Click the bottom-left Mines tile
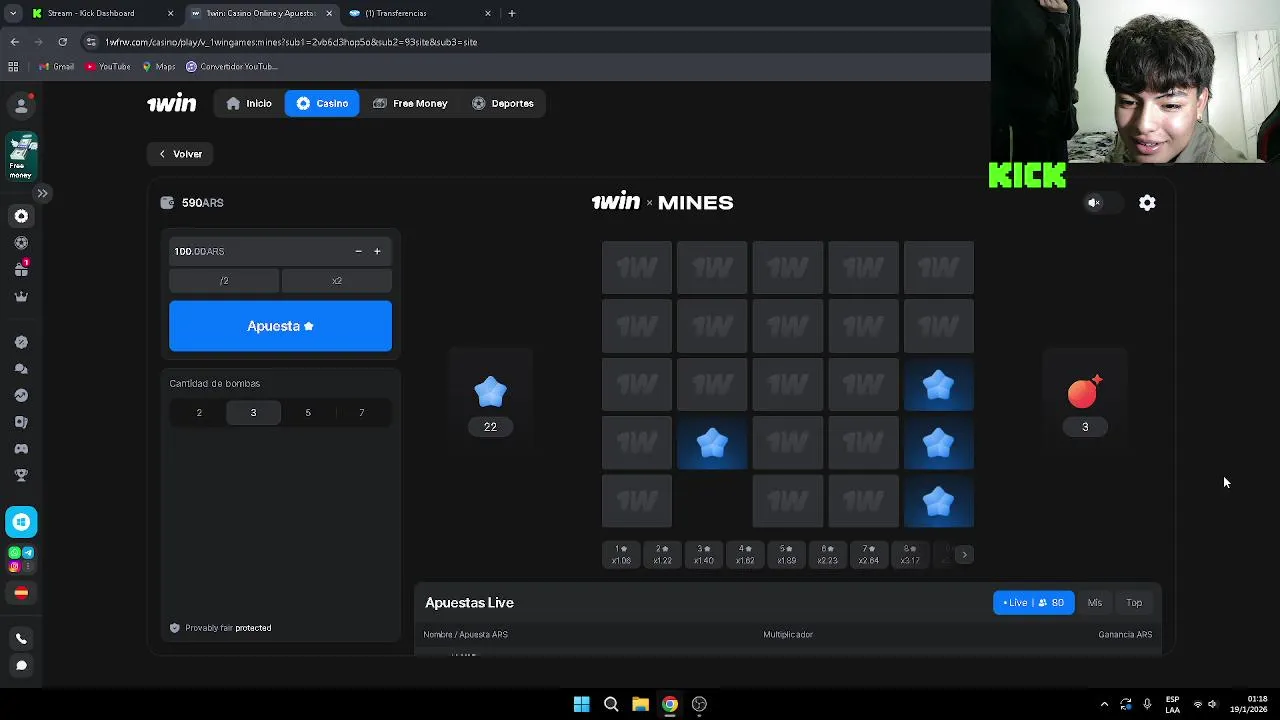Image resolution: width=1280 pixels, height=720 pixels. tap(637, 501)
